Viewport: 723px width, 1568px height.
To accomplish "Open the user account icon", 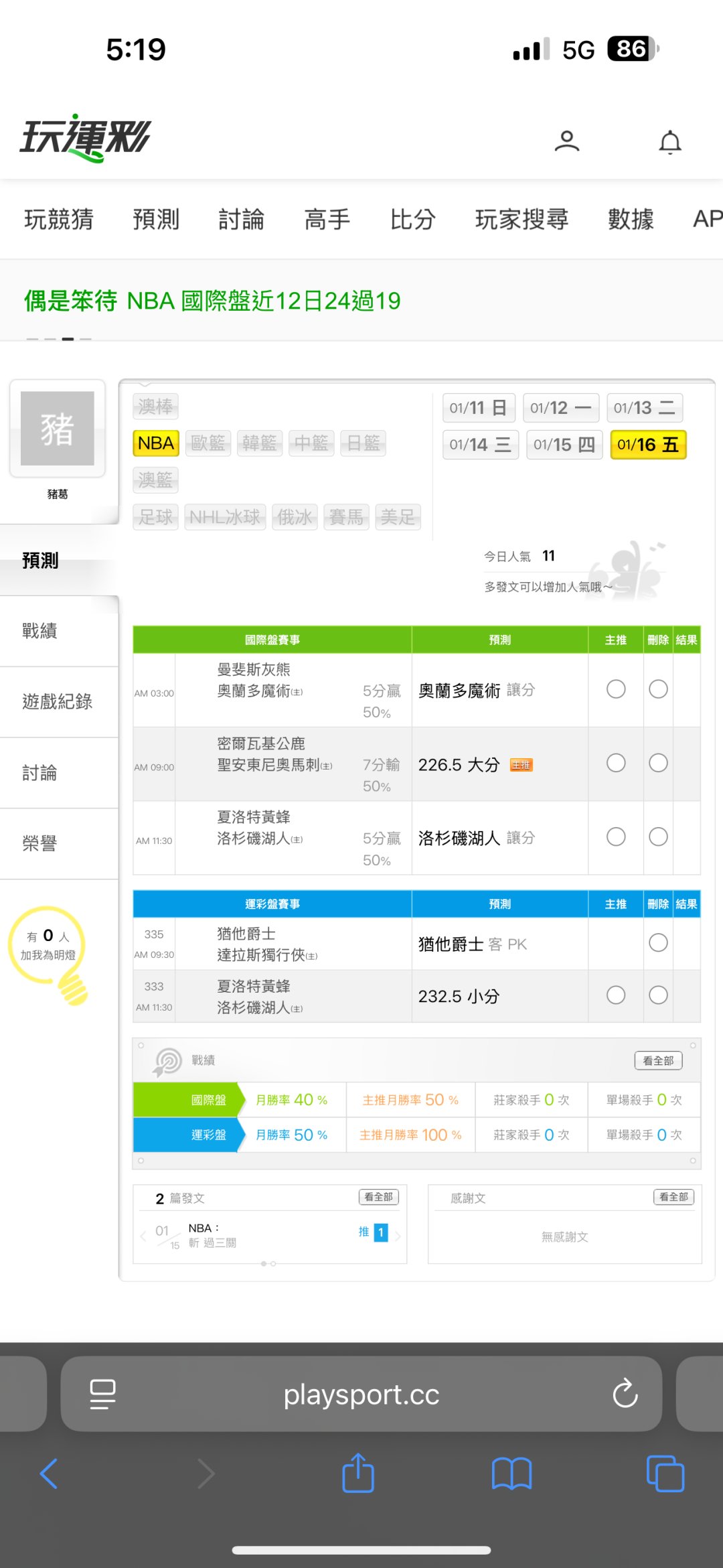I will point(566,141).
